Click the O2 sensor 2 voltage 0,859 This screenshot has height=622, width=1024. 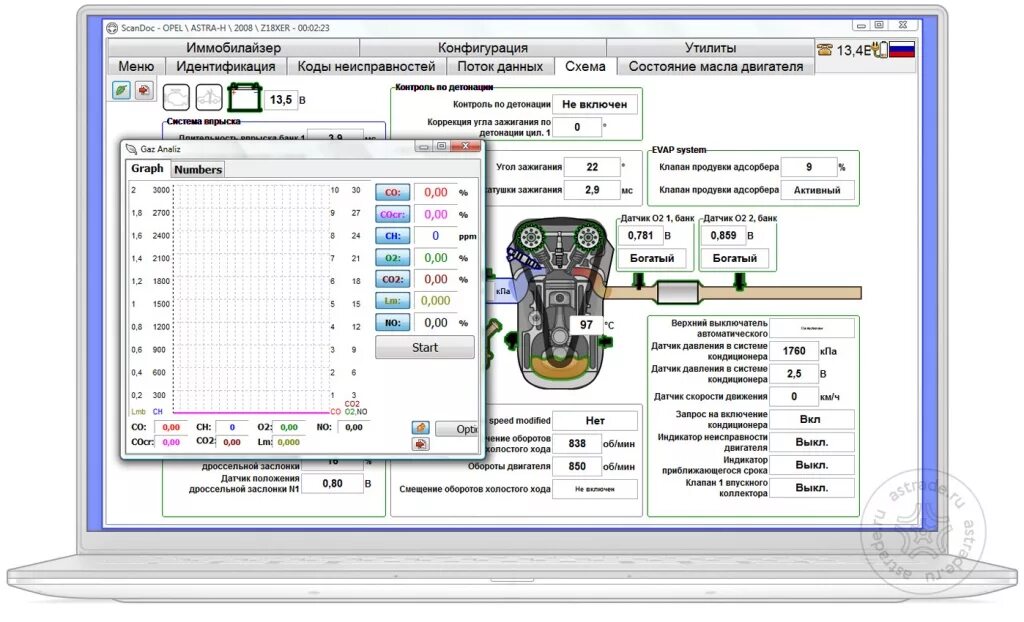click(x=723, y=235)
